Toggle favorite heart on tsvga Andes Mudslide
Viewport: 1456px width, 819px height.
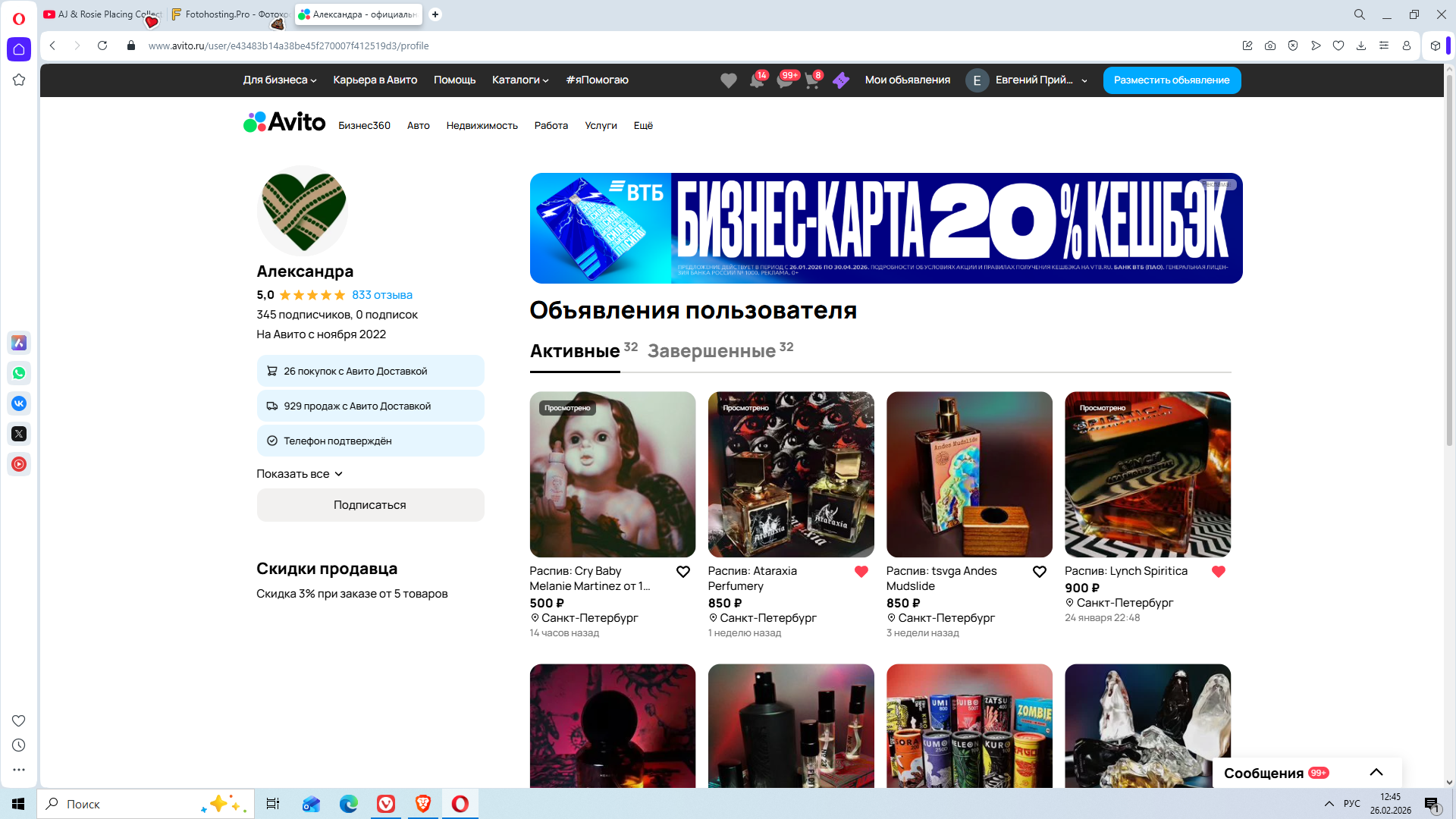tap(1039, 572)
